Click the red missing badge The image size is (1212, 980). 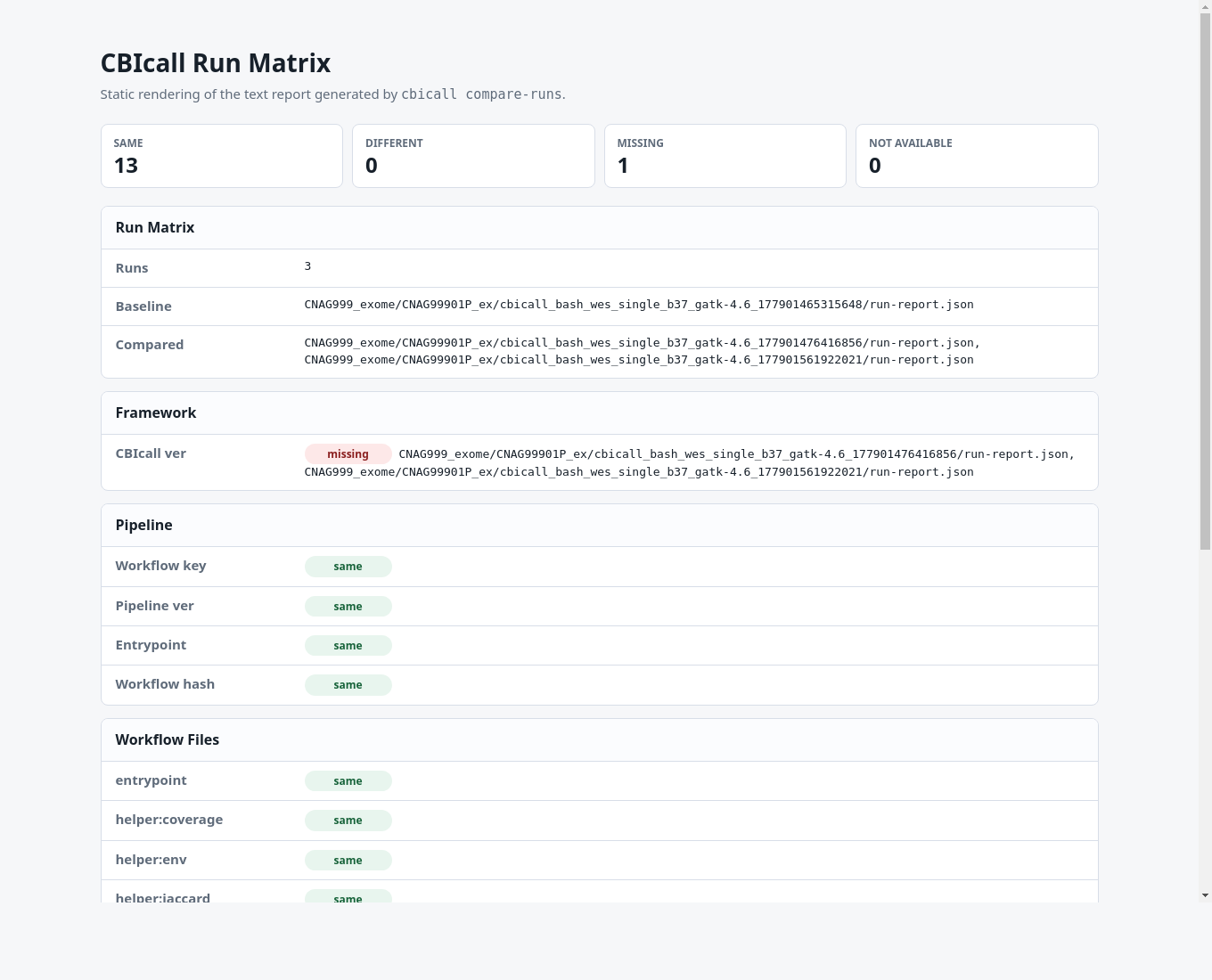coord(348,453)
